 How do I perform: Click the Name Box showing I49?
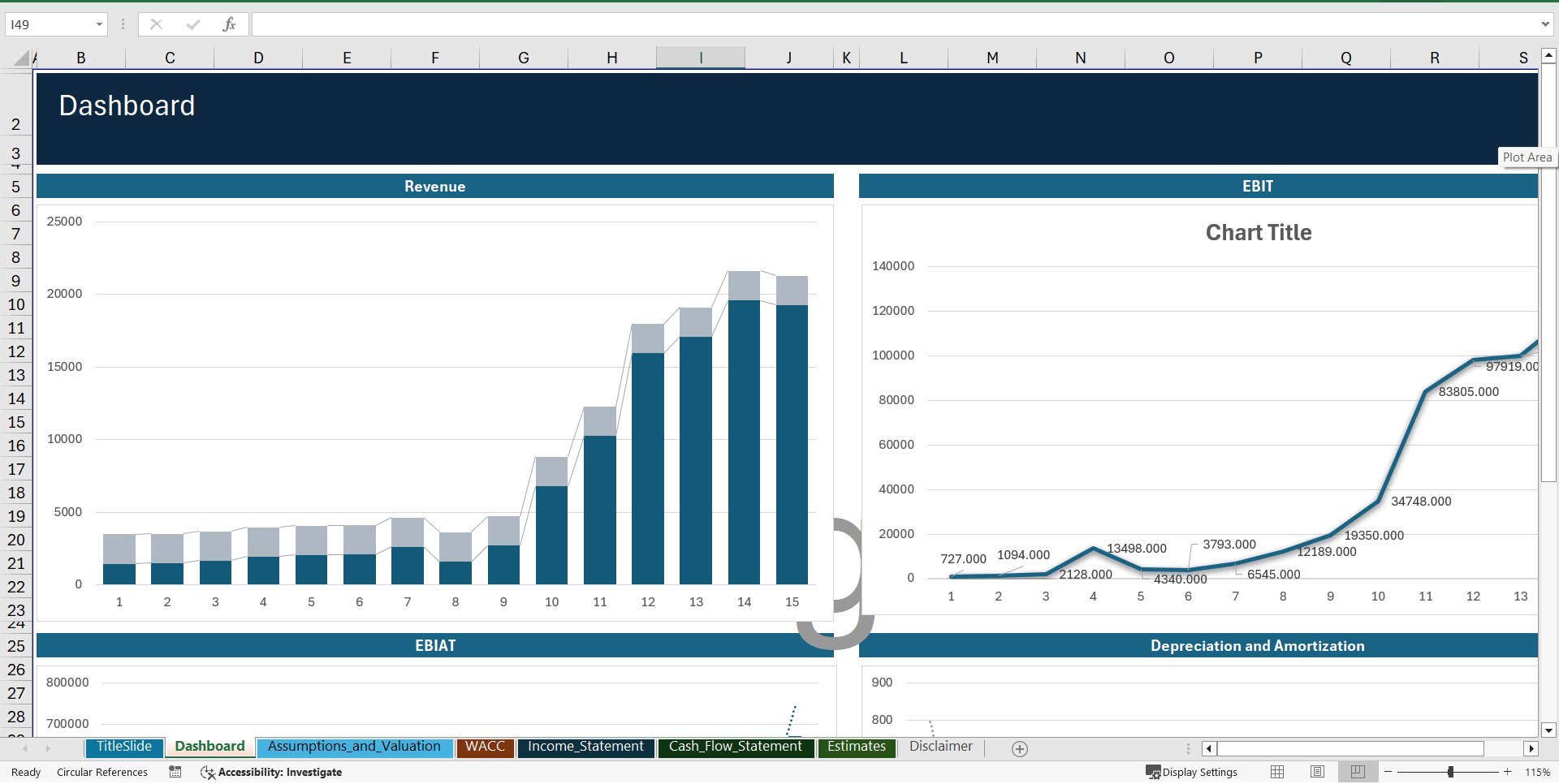(49, 24)
